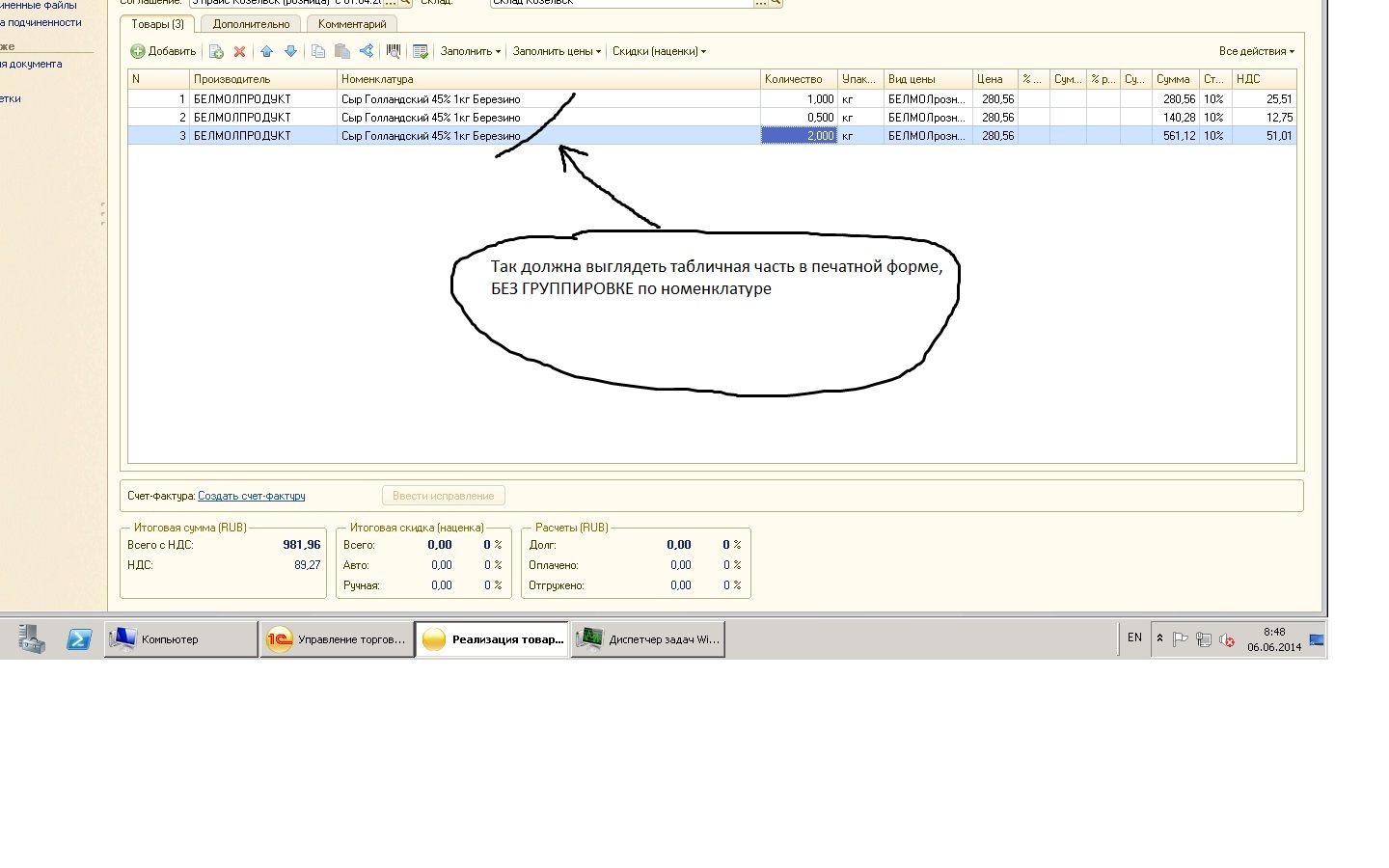The image size is (1389, 868).
Task: Click the paste rows clipboard icon
Action: pos(341,51)
